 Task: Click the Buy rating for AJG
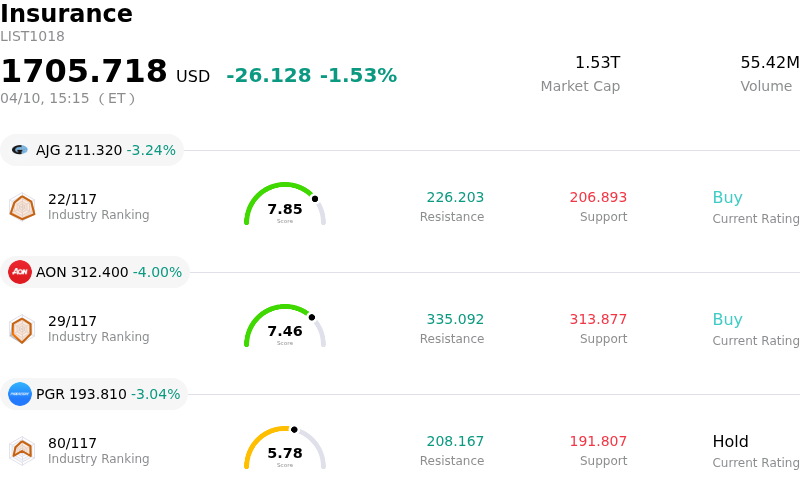pyautogui.click(x=727, y=198)
